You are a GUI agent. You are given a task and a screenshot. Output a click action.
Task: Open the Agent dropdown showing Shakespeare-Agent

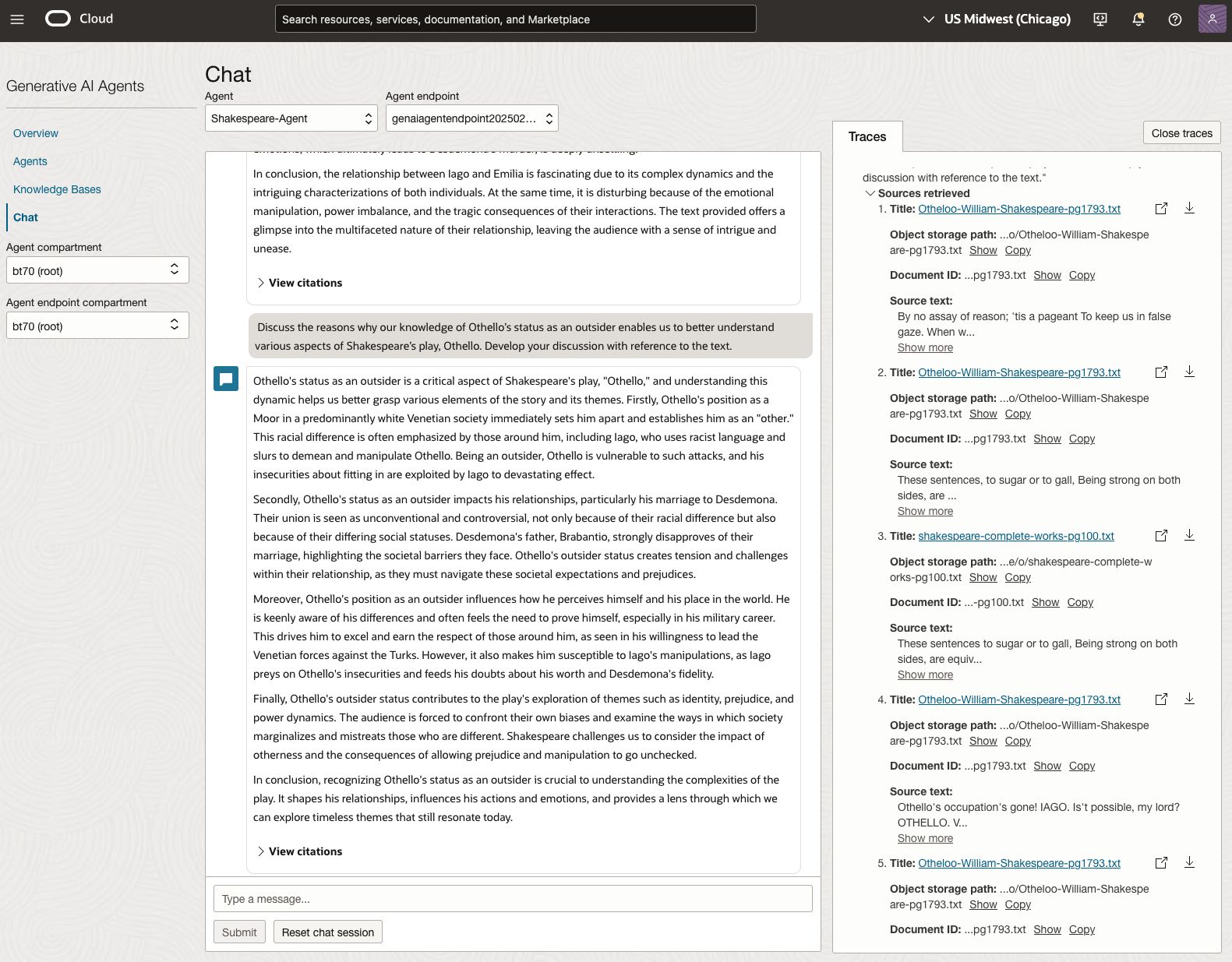pos(291,118)
